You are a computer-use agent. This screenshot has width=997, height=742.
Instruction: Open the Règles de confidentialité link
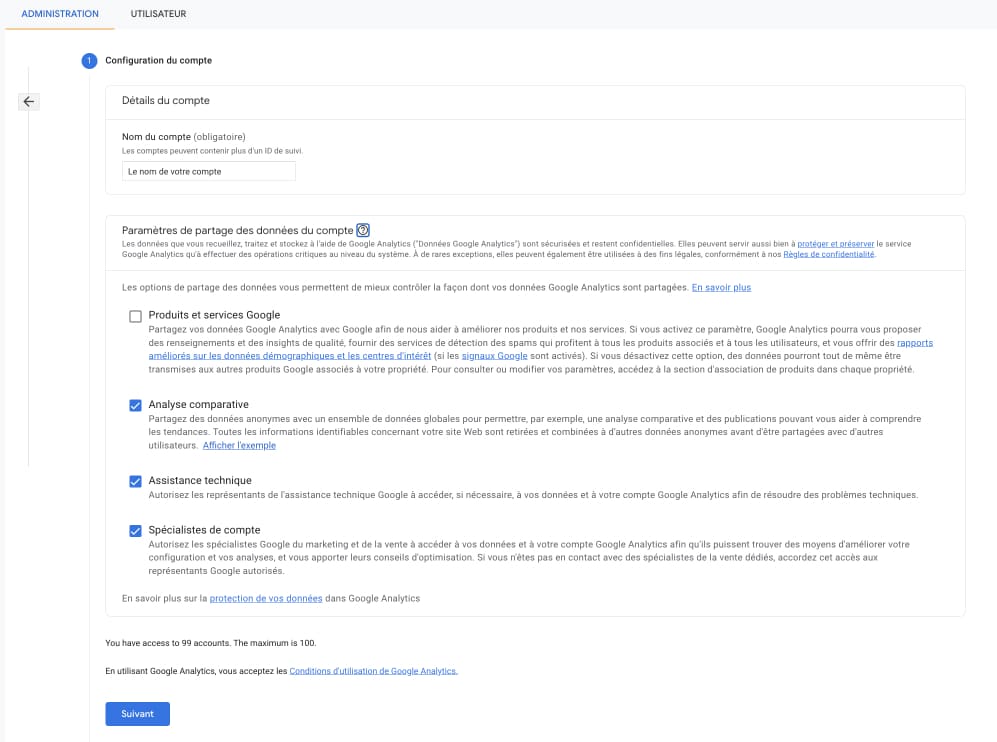[829, 254]
